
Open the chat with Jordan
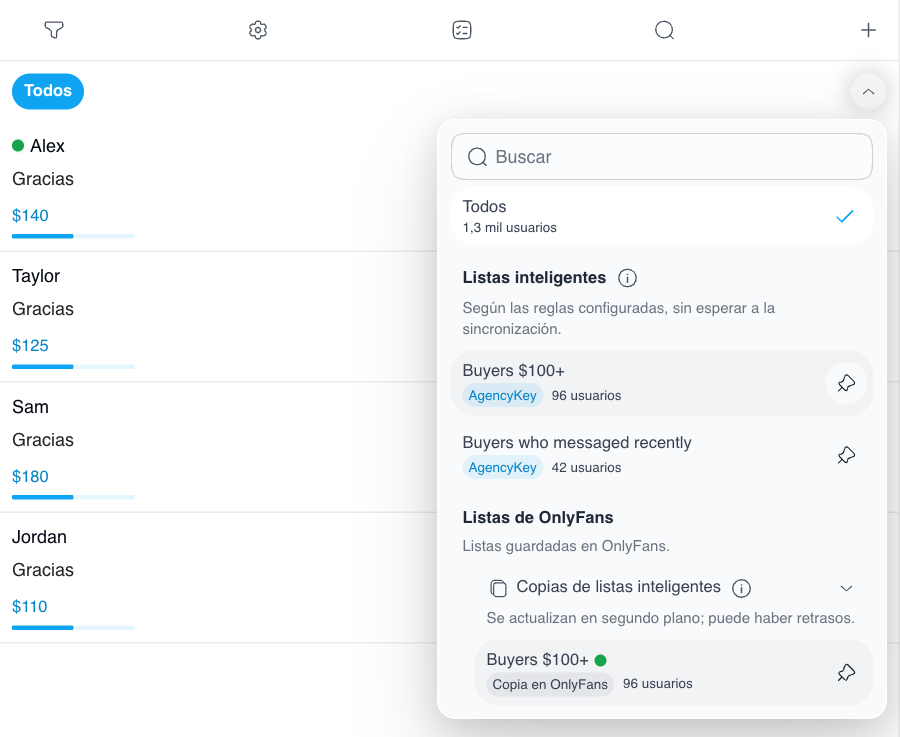(218, 577)
